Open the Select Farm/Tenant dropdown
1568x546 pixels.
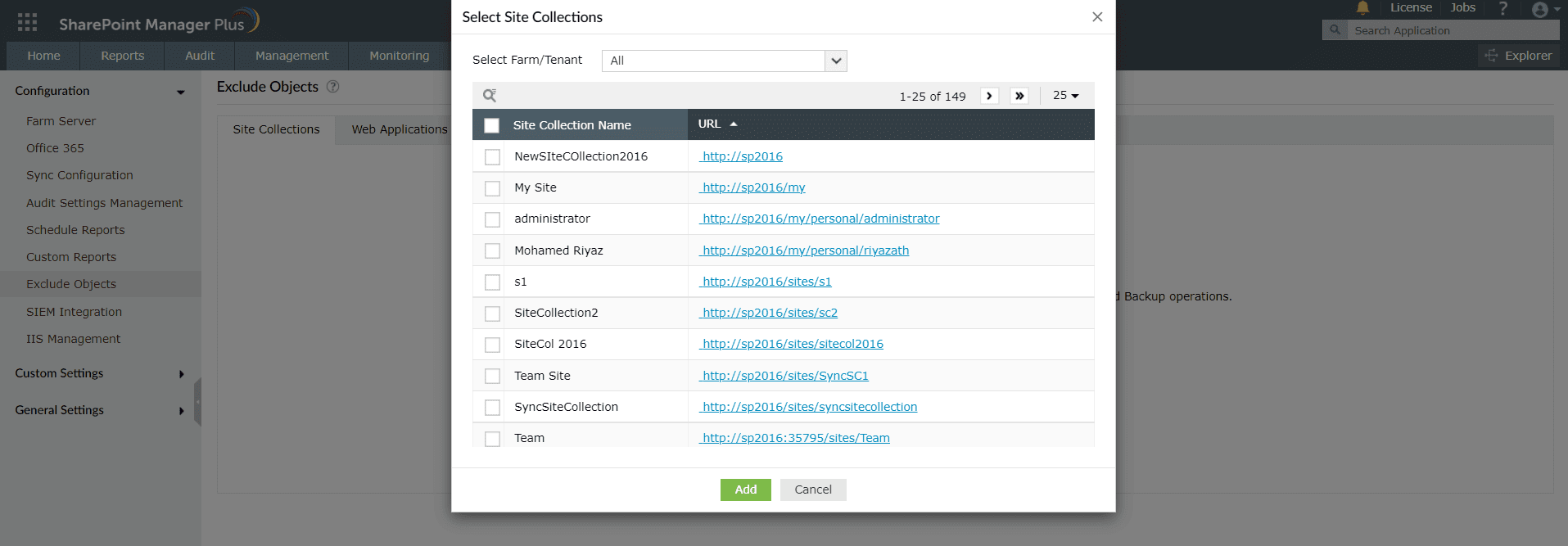coord(724,61)
